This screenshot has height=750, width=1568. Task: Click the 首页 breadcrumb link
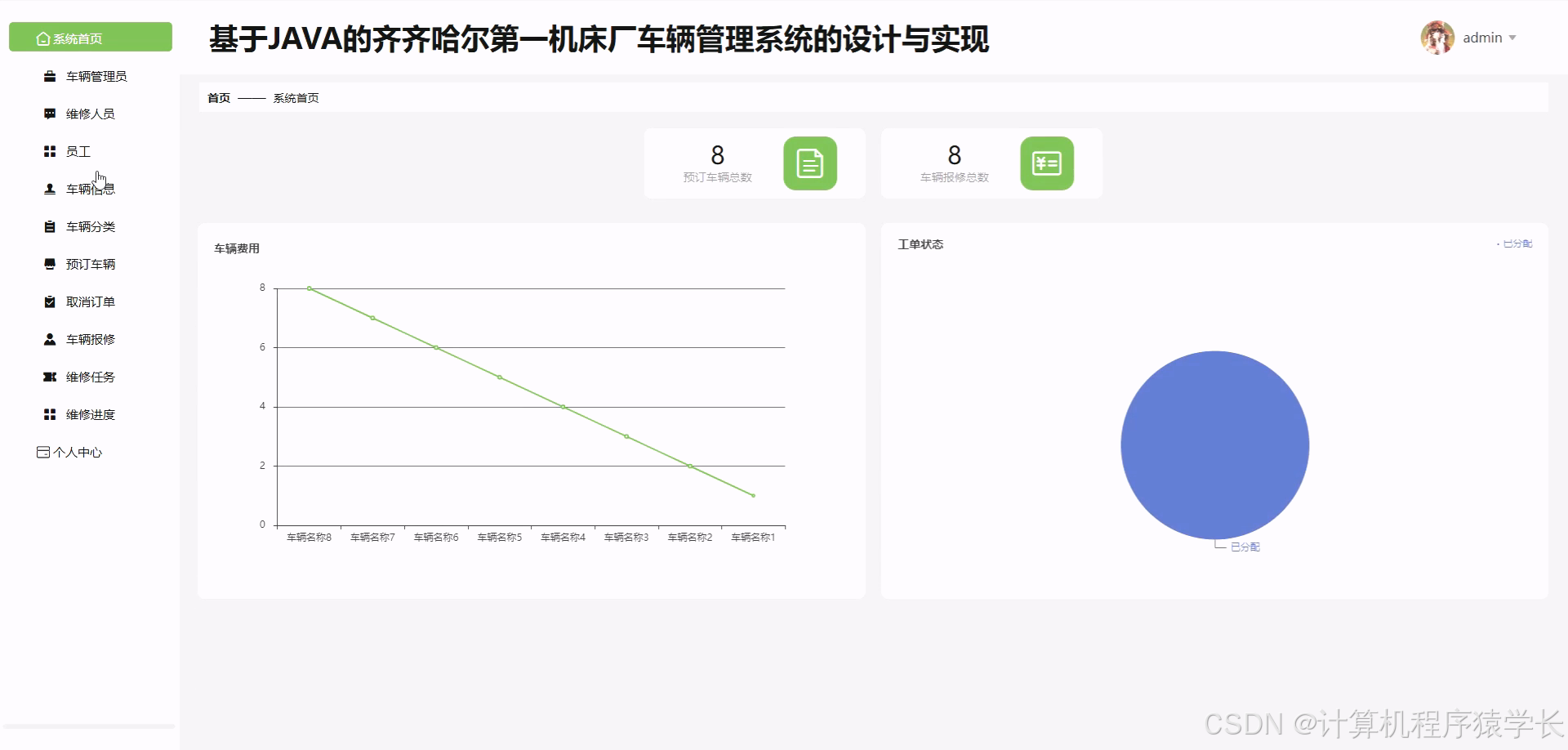219,98
